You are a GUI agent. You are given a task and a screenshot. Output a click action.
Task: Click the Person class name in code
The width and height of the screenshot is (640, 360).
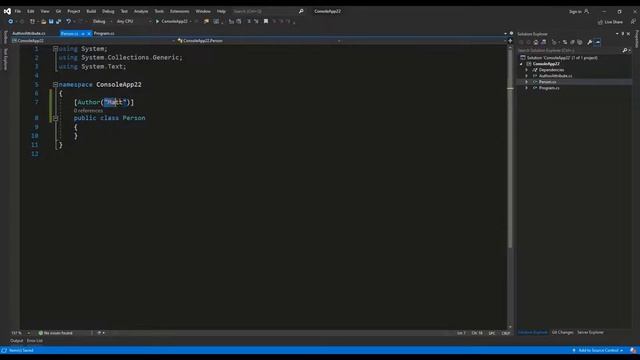coord(134,118)
